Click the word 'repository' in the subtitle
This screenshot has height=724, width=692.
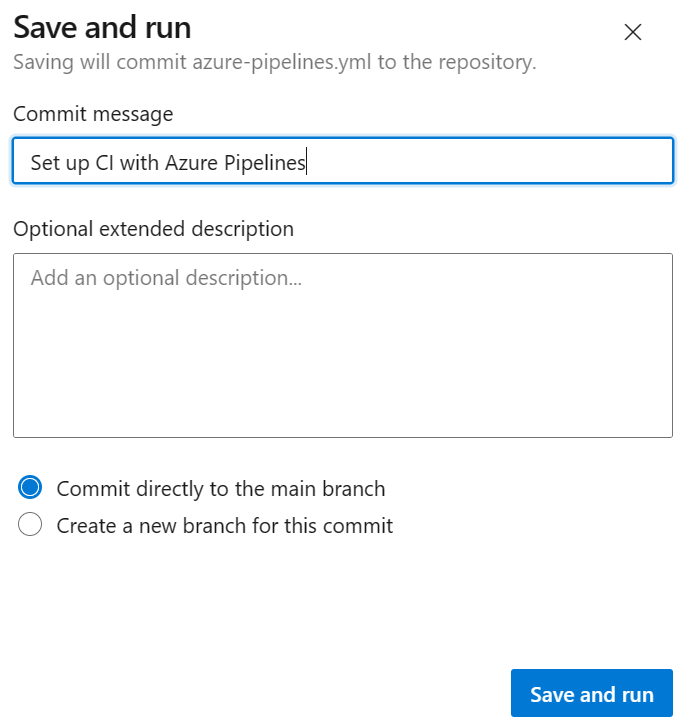coord(487,62)
